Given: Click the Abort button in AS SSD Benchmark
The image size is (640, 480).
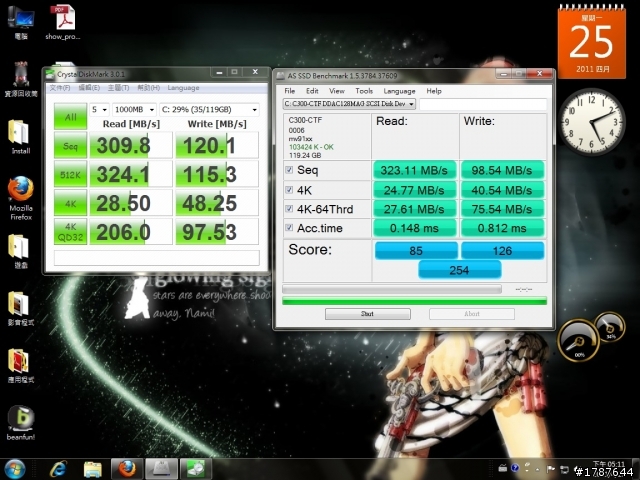Looking at the screenshot, I should [x=472, y=314].
